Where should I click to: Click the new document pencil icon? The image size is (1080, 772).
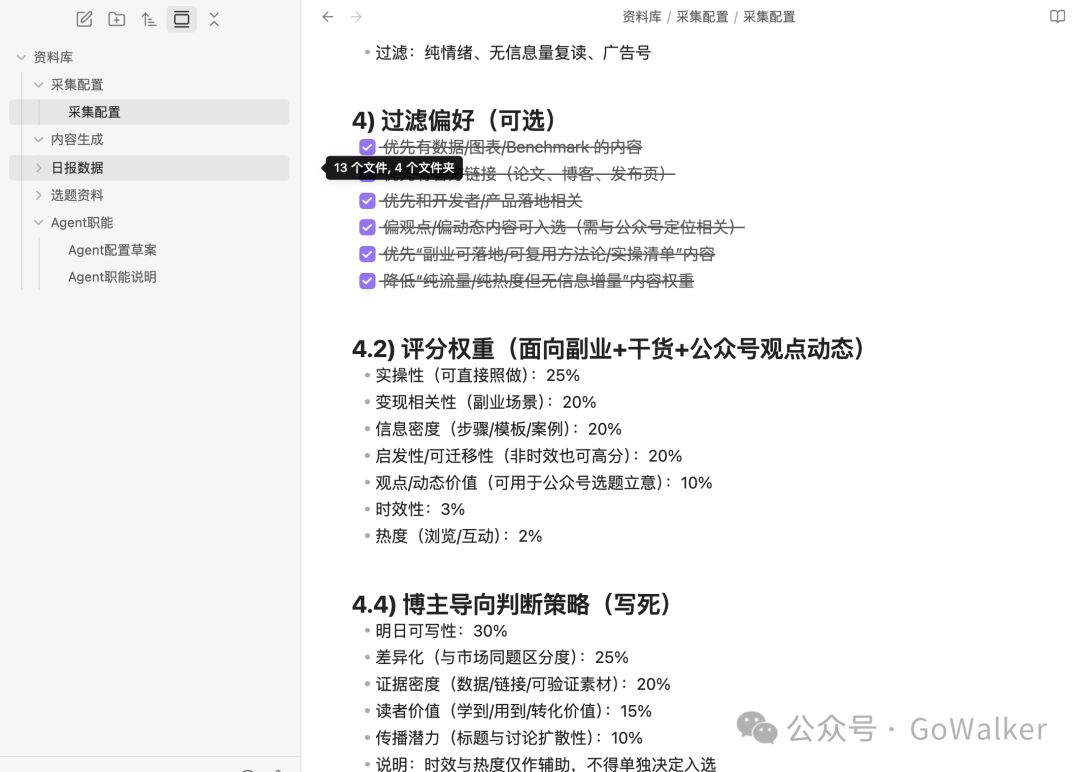[x=84, y=18]
